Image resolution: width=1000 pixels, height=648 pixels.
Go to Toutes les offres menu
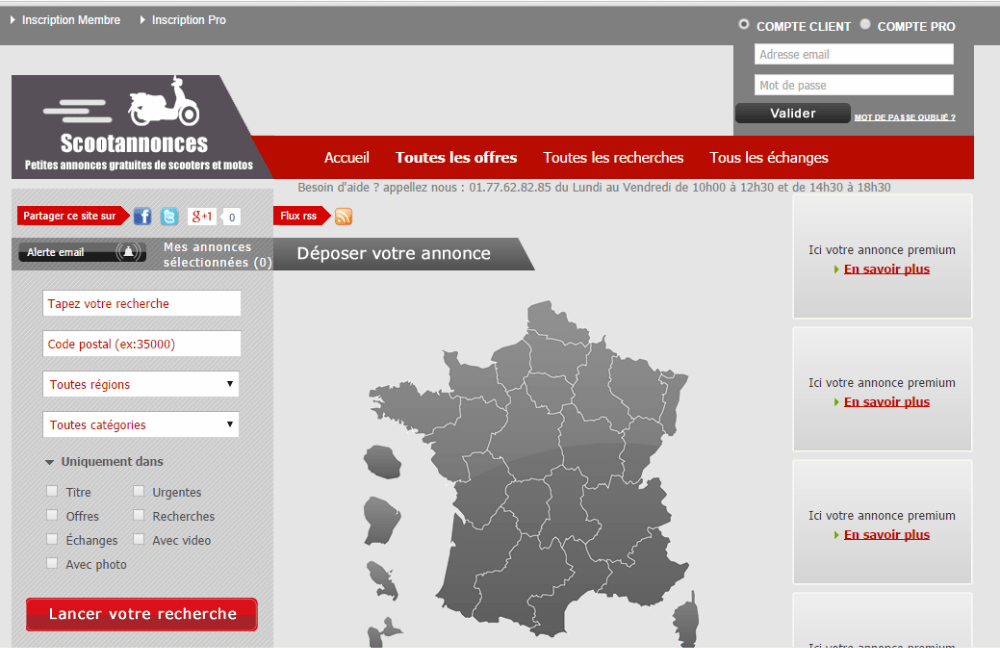[x=456, y=157]
